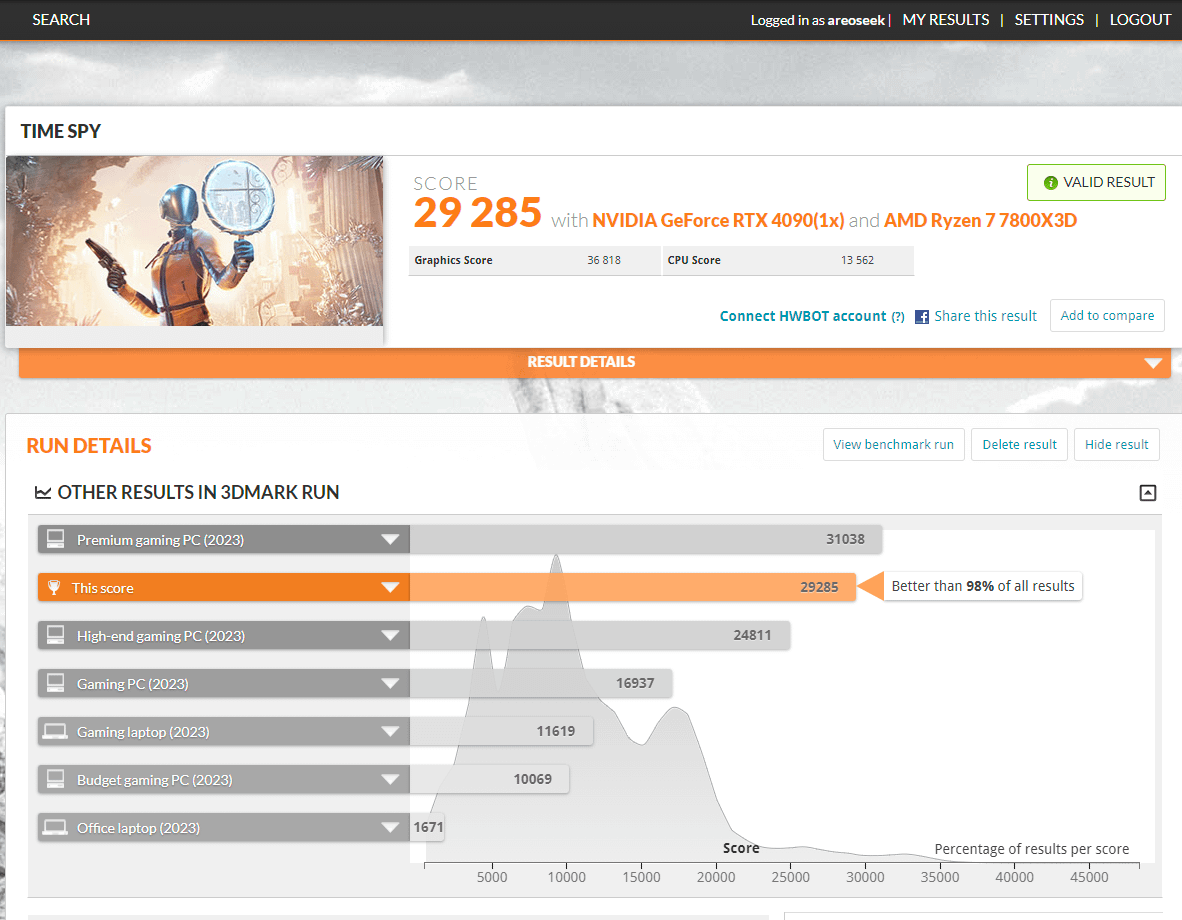Click the NVIDIA GeForce RTX 4090 link
1182x920 pixels.
[x=718, y=220]
